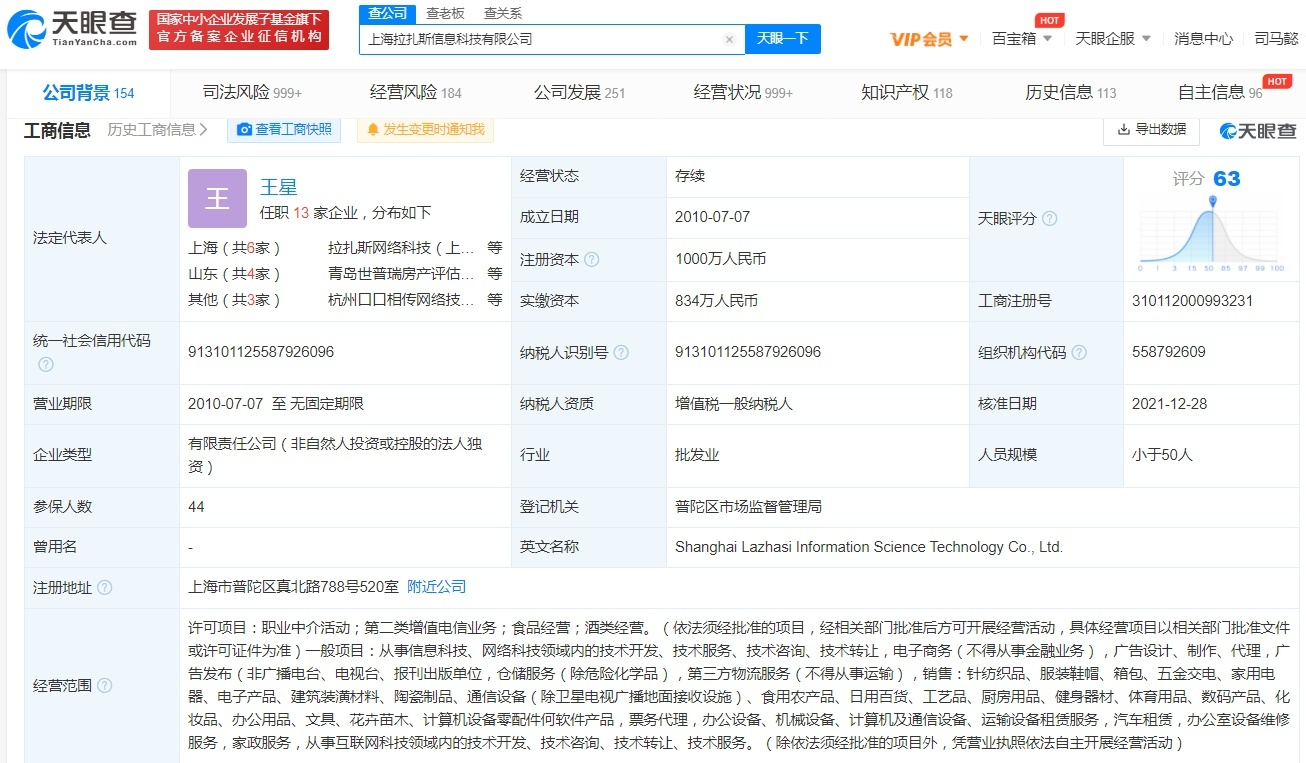Image resolution: width=1306 pixels, height=763 pixels.
Task: Expand Shanghai companies list with 等
Action: tap(495, 247)
